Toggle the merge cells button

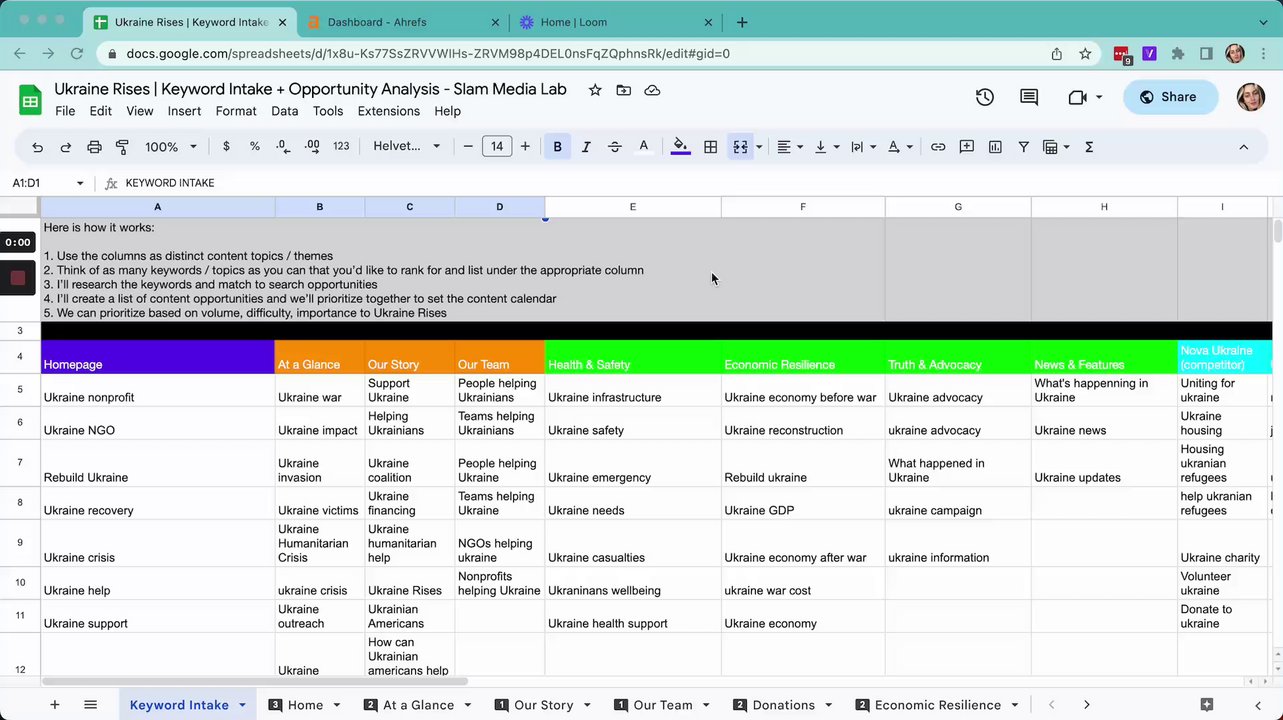point(740,146)
